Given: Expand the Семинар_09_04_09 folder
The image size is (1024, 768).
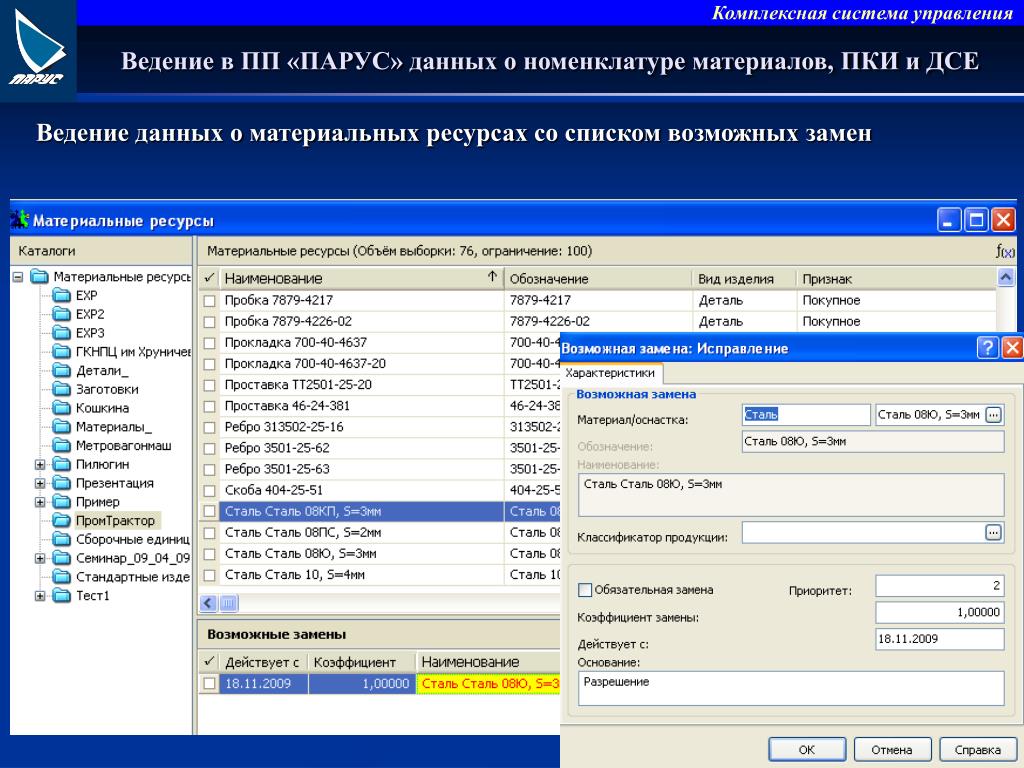Looking at the screenshot, I should point(40,558).
